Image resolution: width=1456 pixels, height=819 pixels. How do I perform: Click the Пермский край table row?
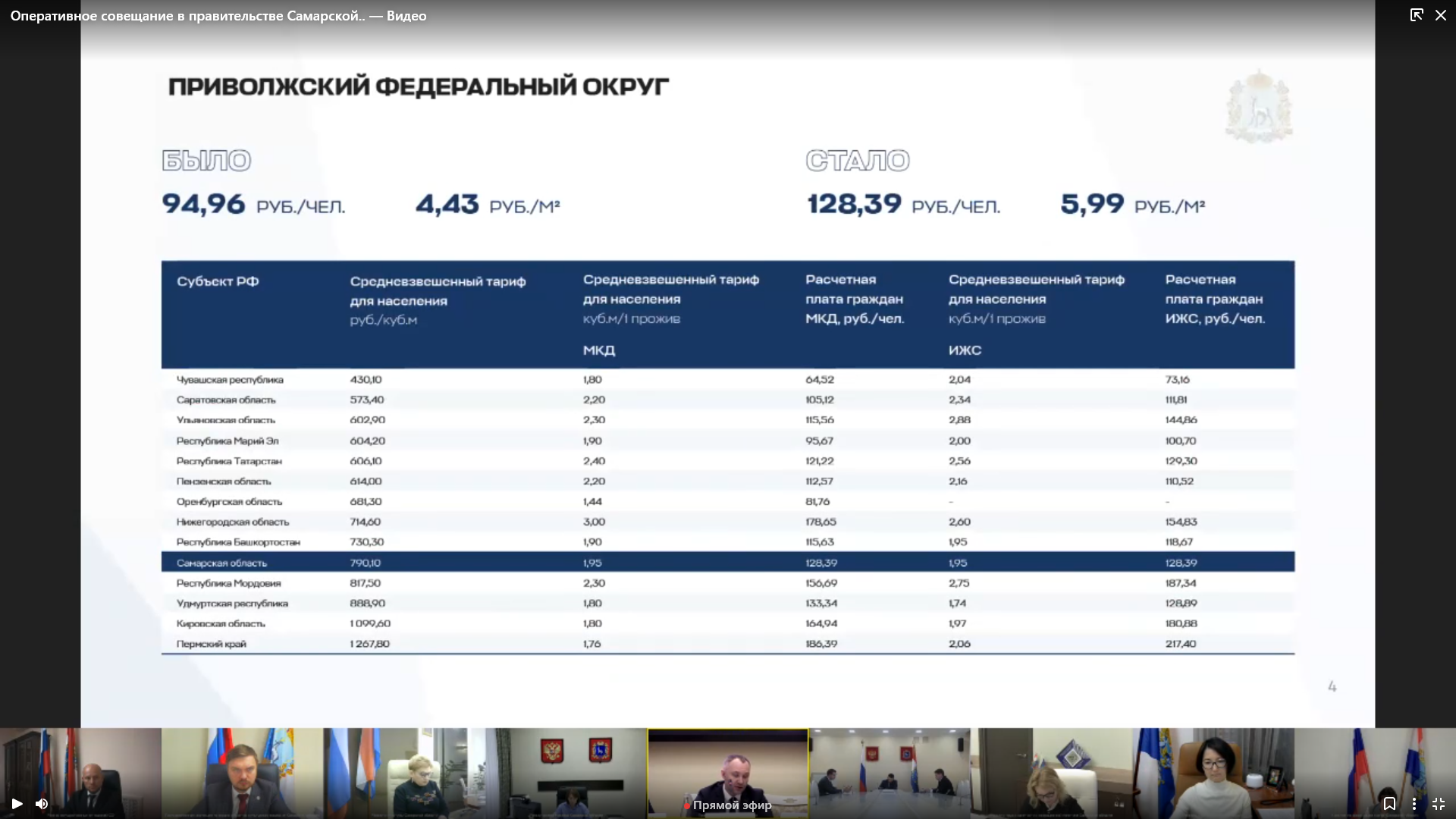coord(212,644)
